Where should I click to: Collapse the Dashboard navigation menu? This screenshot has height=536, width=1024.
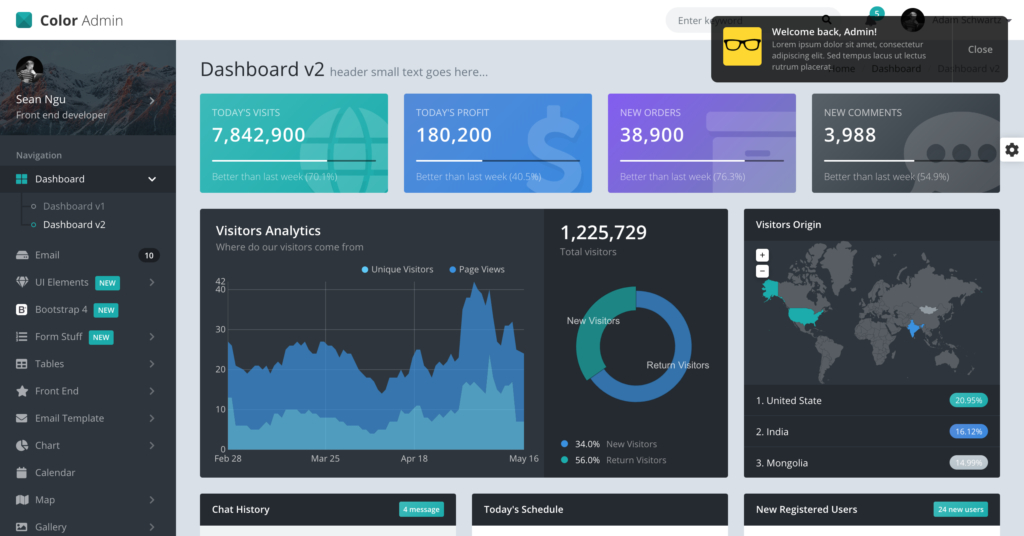click(x=88, y=179)
